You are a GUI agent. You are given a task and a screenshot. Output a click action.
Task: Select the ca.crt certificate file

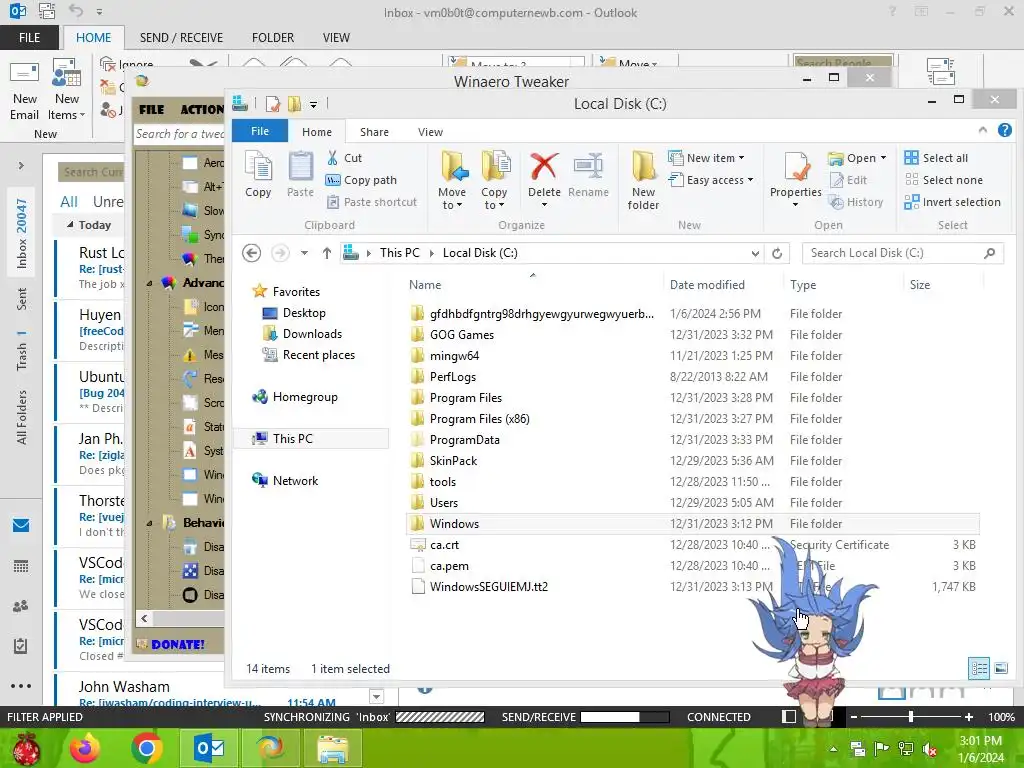pyautogui.click(x=444, y=545)
